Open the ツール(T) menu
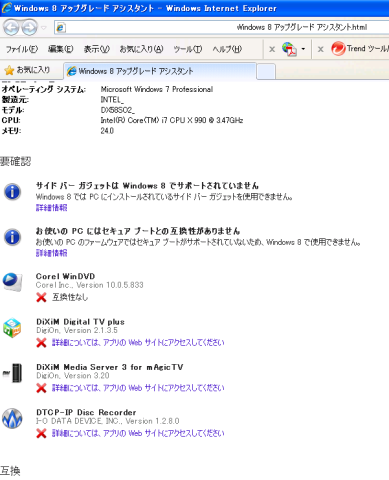This screenshot has width=389, height=480. tap(188, 49)
